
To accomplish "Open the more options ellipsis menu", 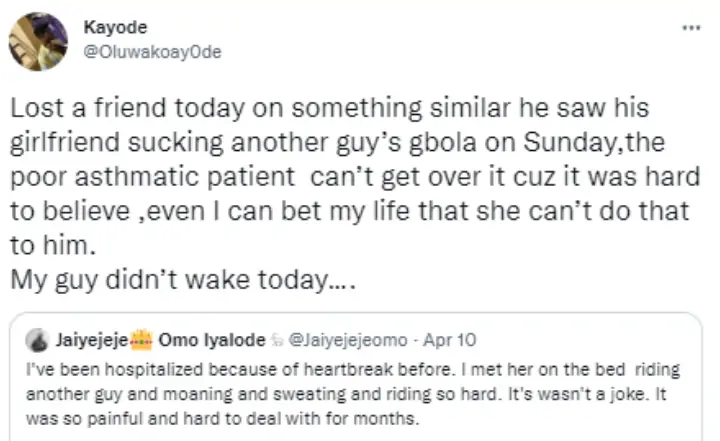I will 691,26.
